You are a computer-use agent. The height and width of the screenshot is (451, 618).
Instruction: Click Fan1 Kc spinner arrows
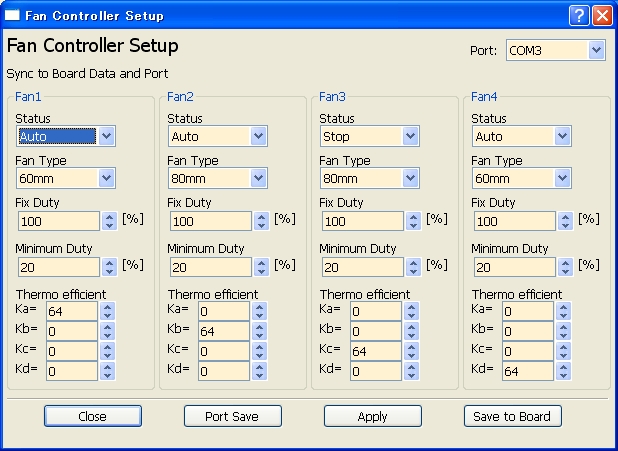107,351
